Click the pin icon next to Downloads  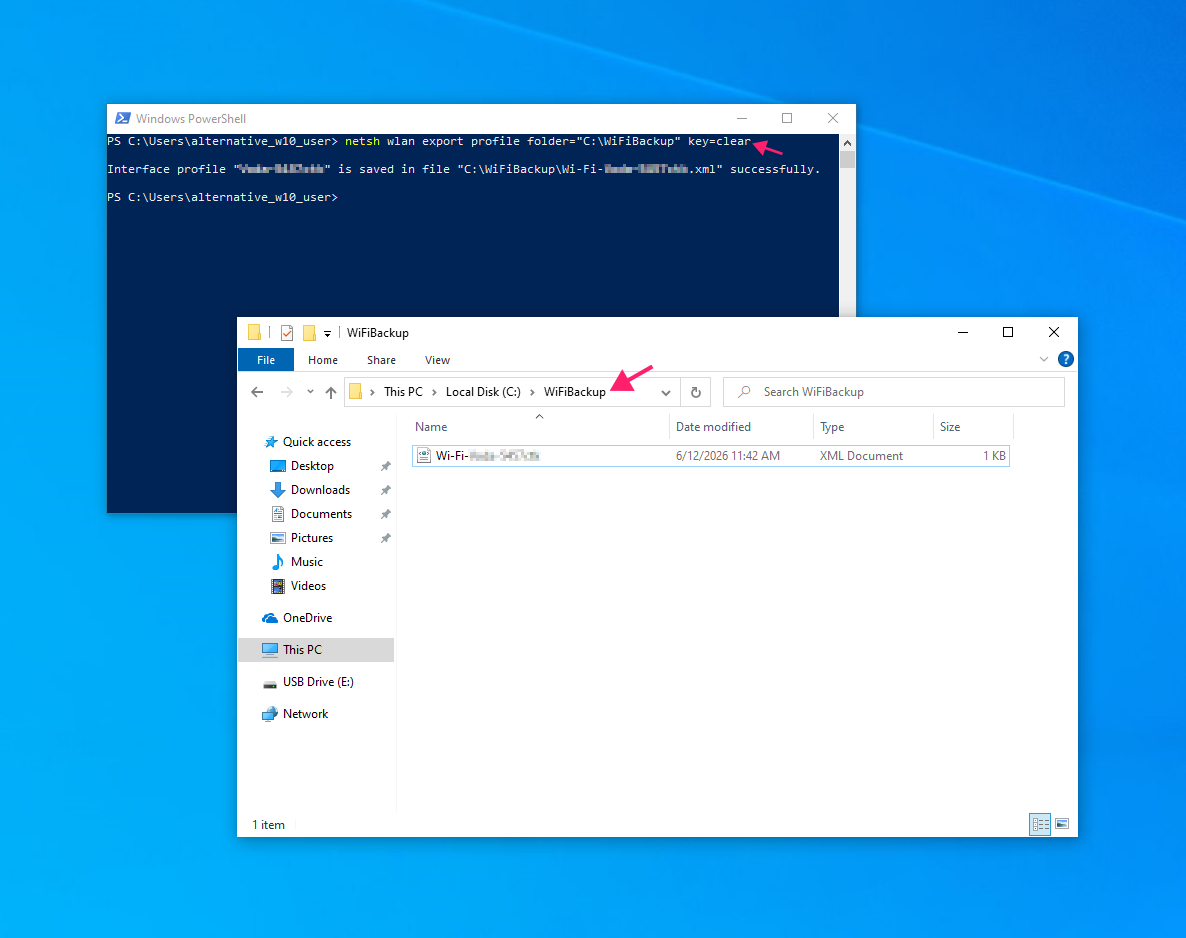click(385, 490)
